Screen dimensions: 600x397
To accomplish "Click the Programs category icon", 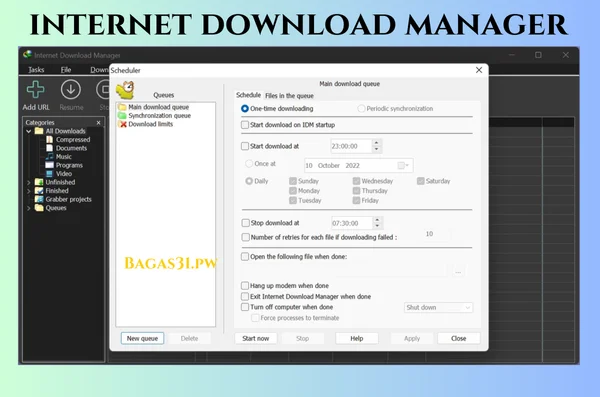I will (49, 165).
